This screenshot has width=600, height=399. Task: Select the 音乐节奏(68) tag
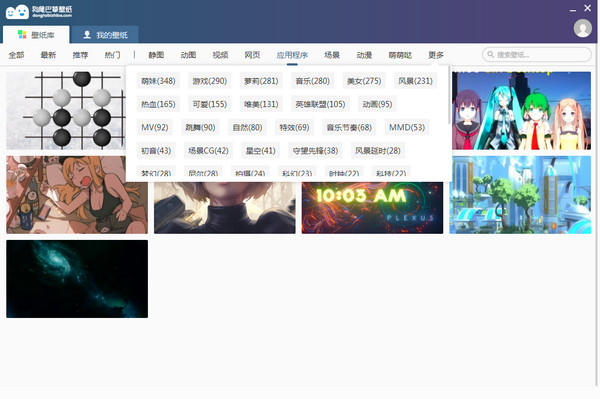tap(349, 127)
